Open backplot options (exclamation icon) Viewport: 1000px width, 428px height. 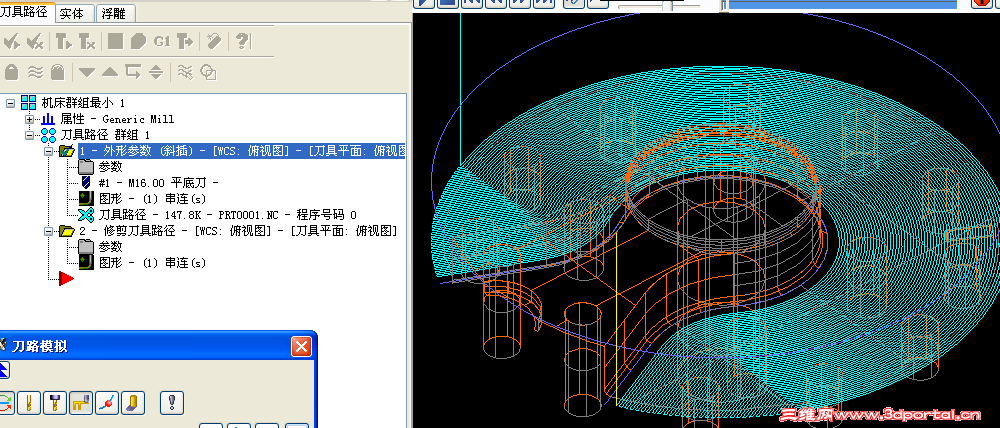[172, 402]
